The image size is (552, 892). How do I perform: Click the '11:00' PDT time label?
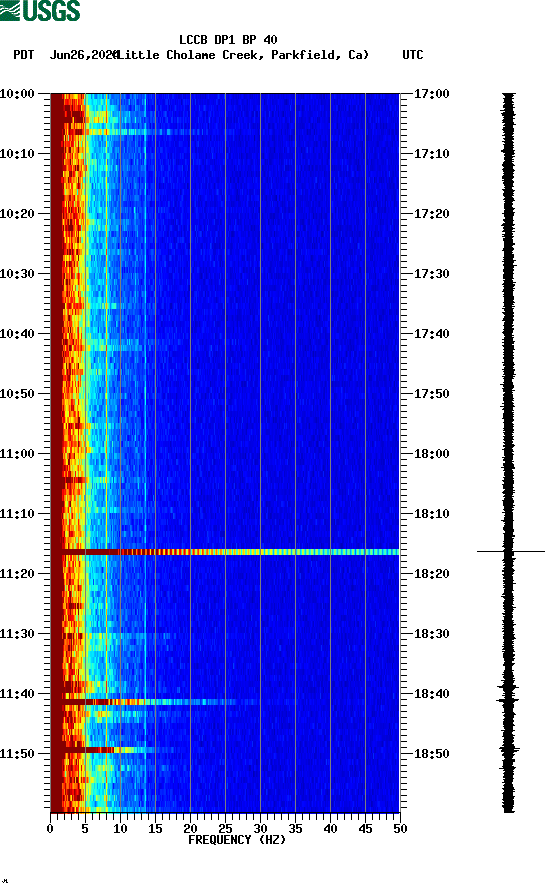[17, 453]
